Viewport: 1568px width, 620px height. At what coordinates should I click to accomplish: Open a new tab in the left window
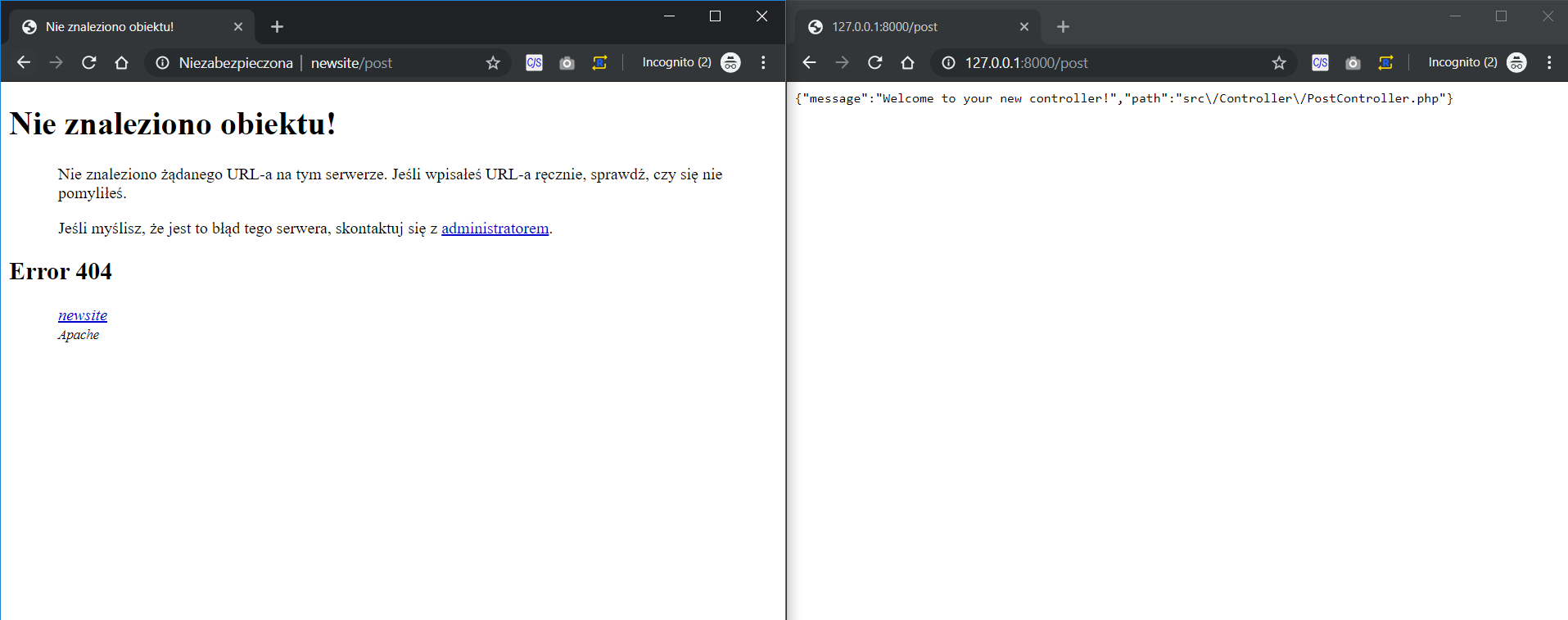(x=277, y=27)
